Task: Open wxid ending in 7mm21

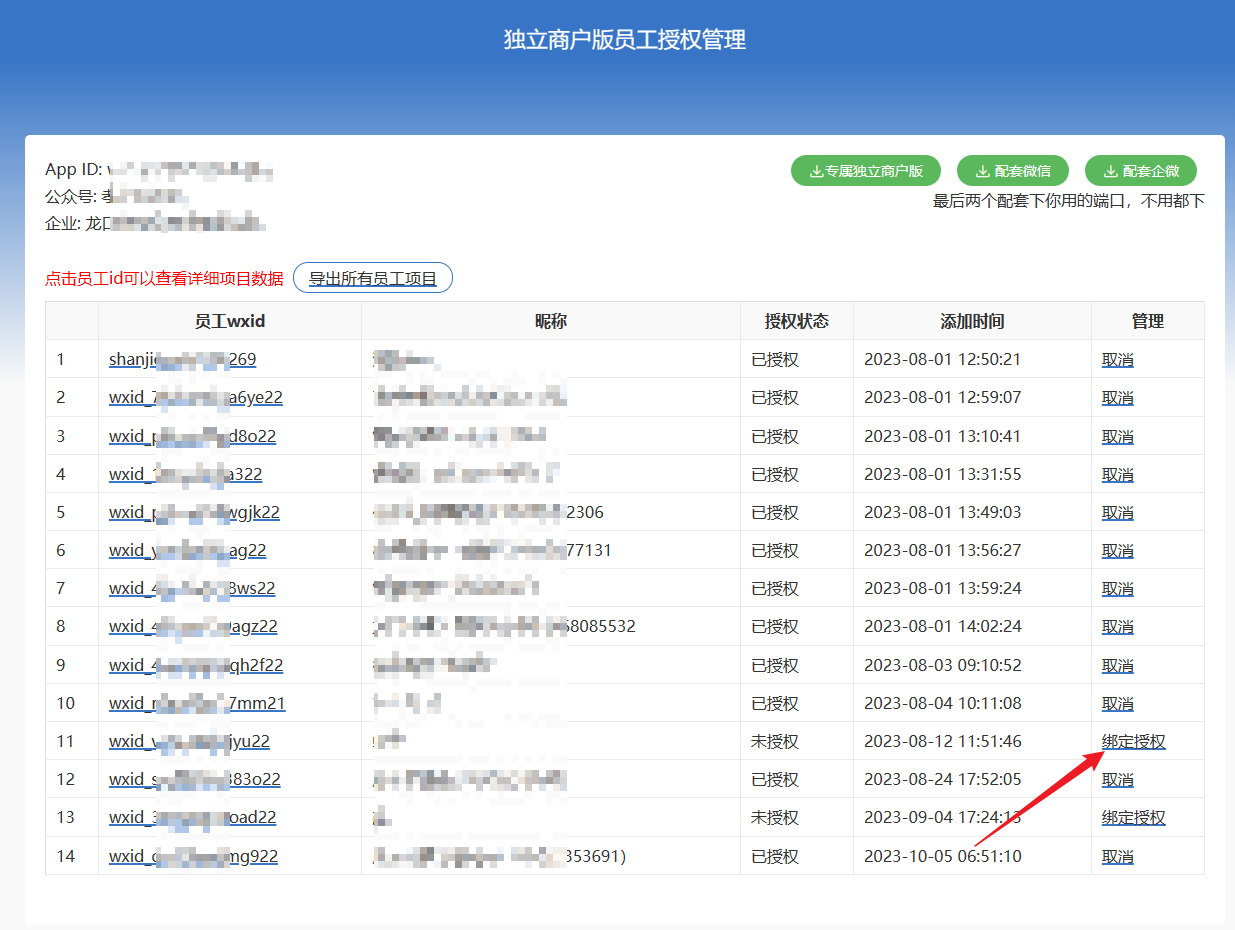Action: (x=197, y=704)
